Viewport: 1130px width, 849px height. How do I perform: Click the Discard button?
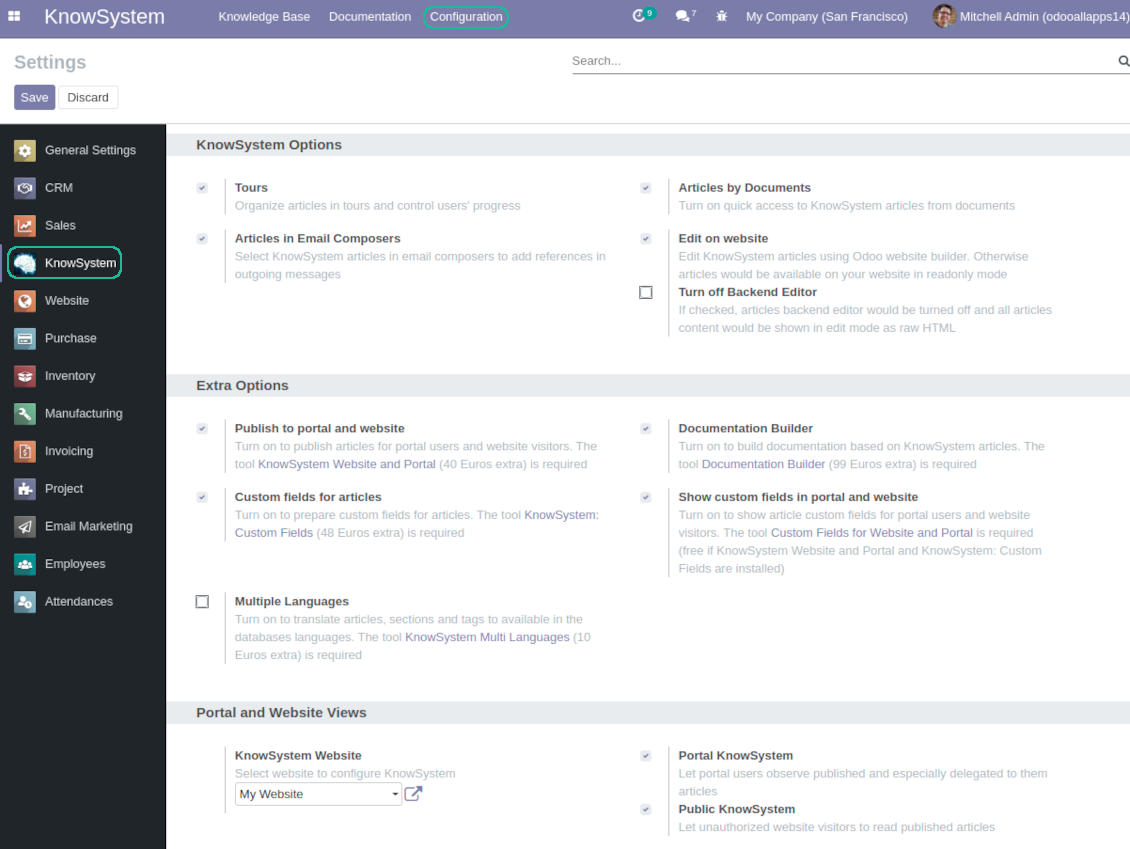[88, 97]
